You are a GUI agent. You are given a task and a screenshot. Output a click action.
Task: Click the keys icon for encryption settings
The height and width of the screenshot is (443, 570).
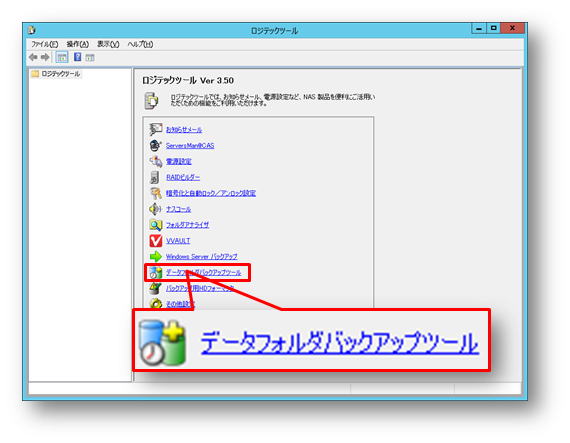tap(156, 193)
